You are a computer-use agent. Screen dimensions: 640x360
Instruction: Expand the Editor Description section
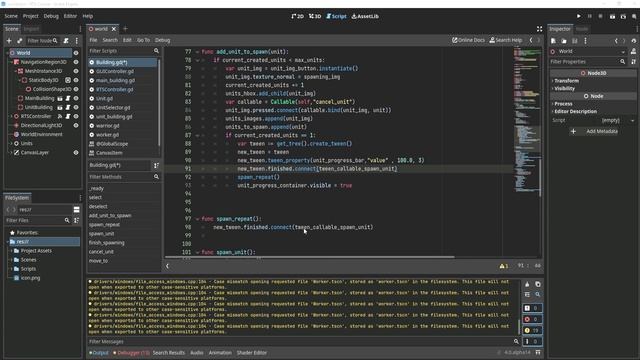[x=575, y=111]
